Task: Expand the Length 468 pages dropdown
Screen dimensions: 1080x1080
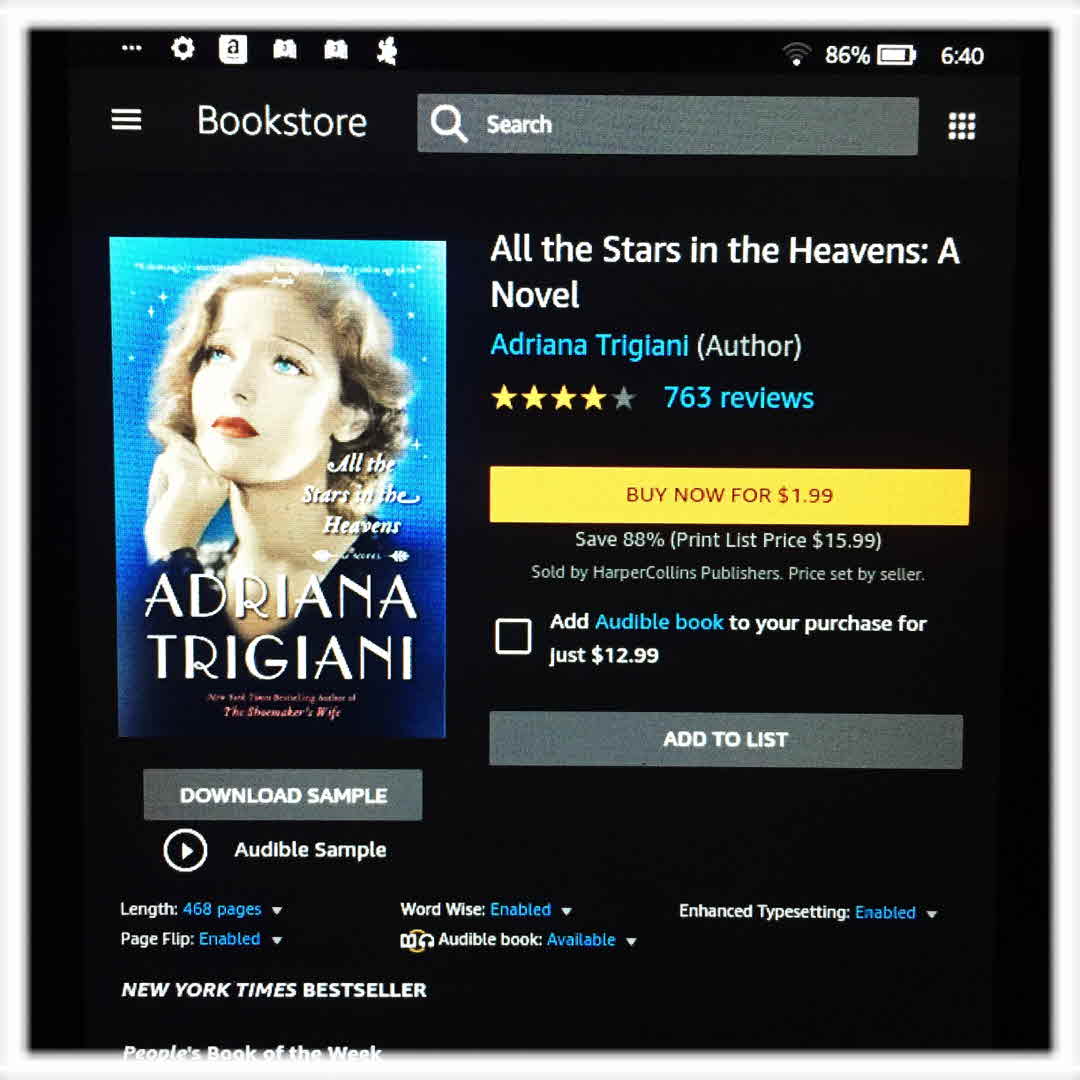Action: 277,911
